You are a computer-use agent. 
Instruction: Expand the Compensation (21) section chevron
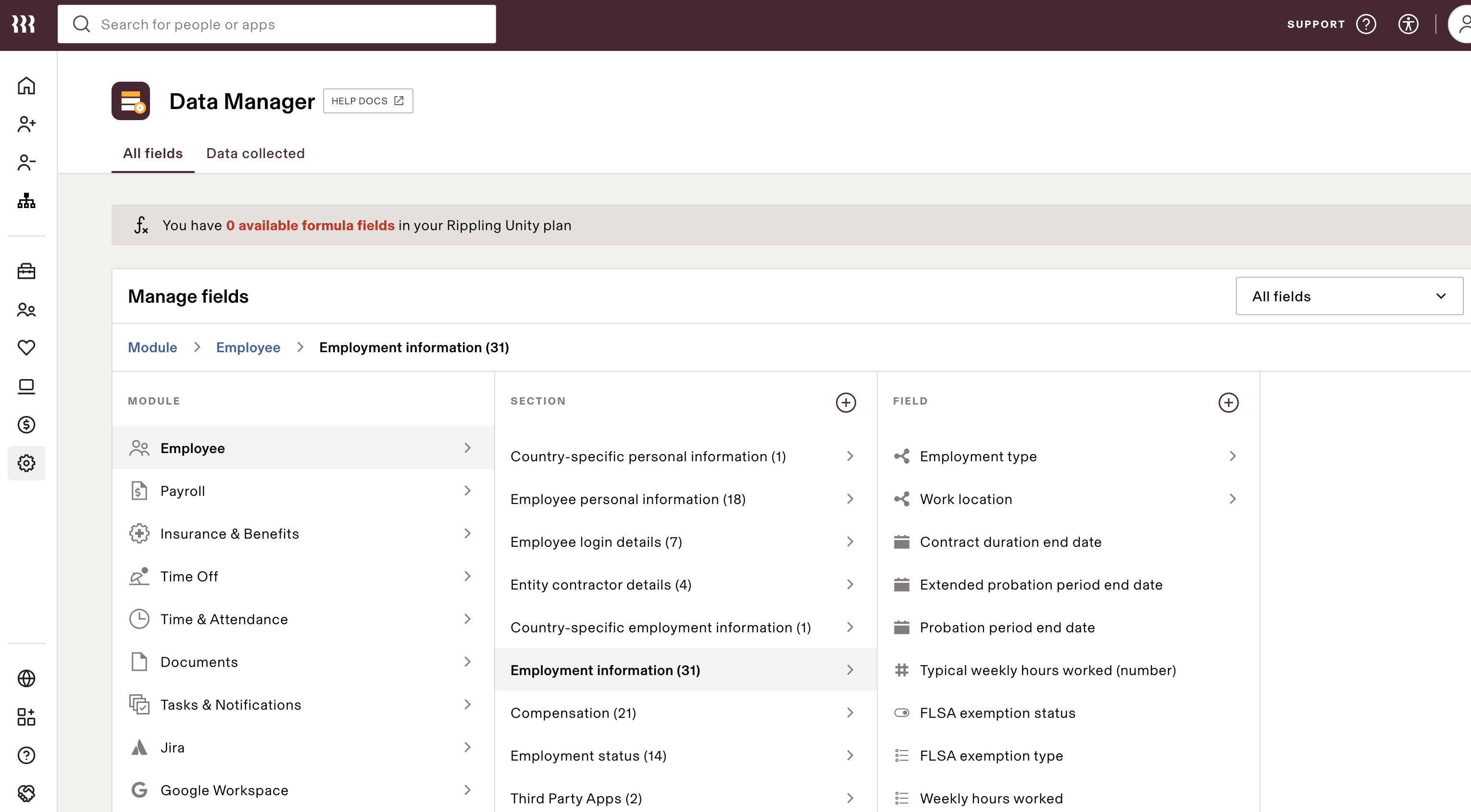(x=850, y=713)
